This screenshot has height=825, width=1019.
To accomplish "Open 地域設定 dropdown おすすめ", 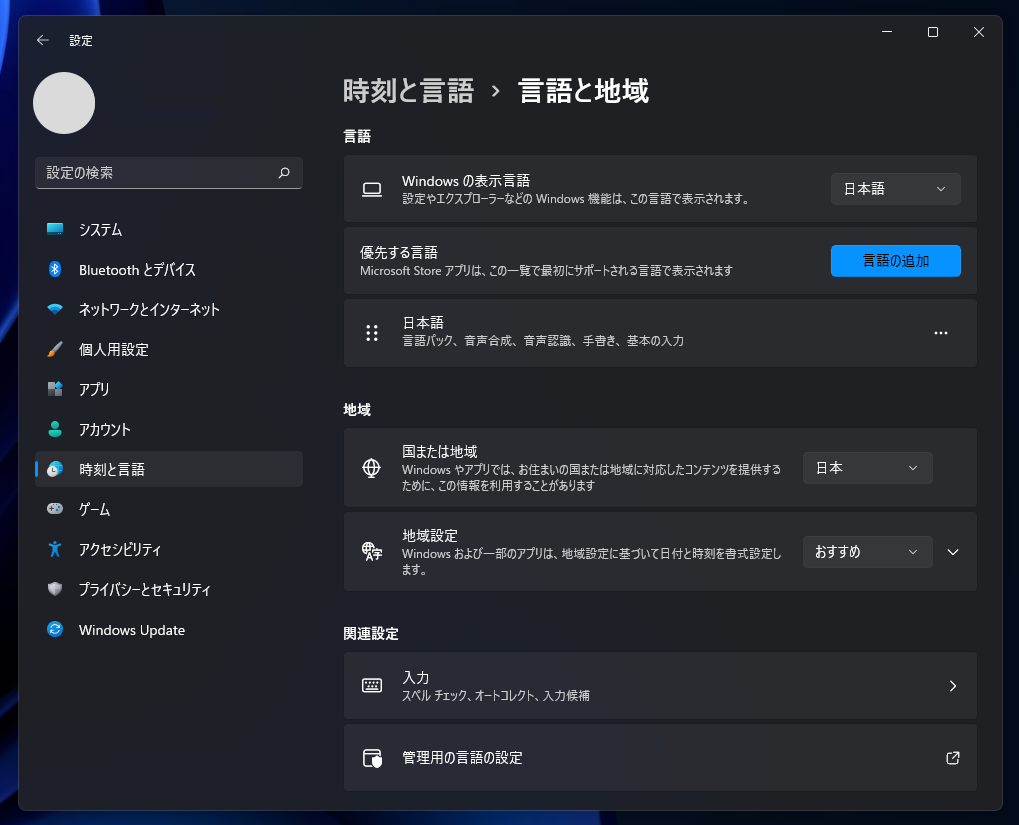I will coord(868,552).
